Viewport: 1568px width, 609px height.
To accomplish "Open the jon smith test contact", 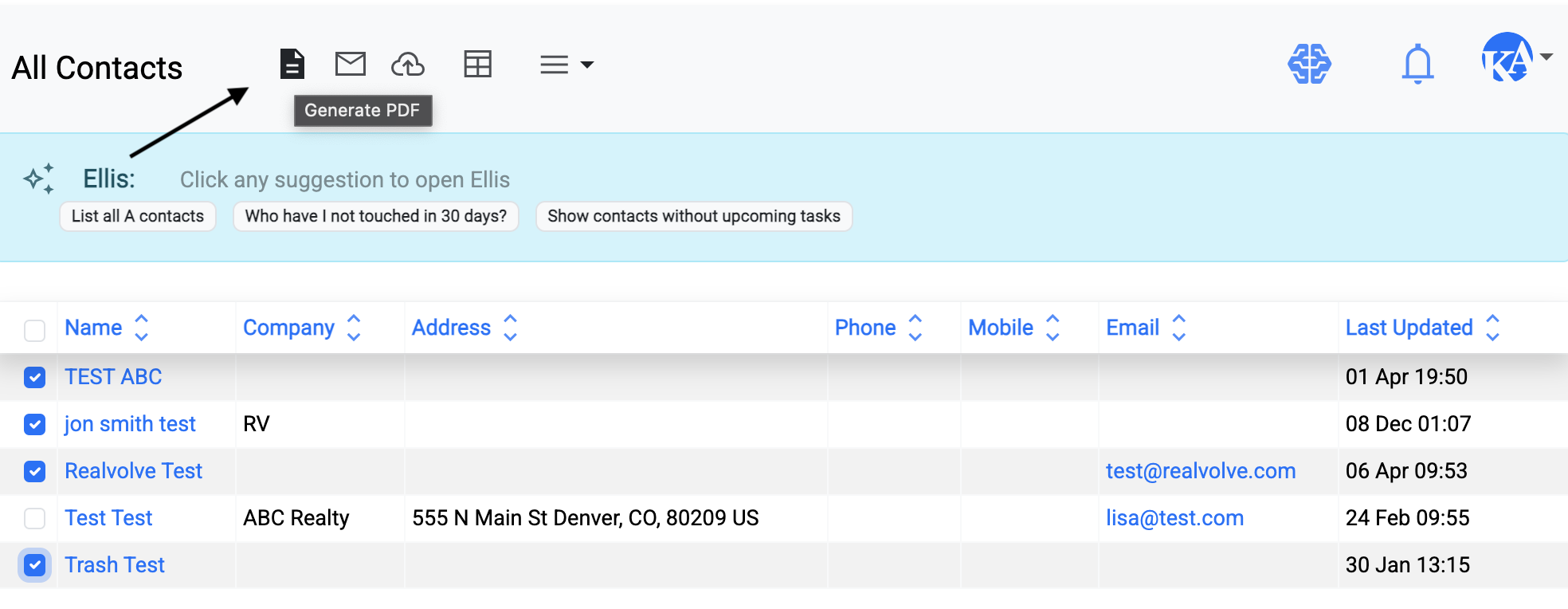I will (130, 424).
